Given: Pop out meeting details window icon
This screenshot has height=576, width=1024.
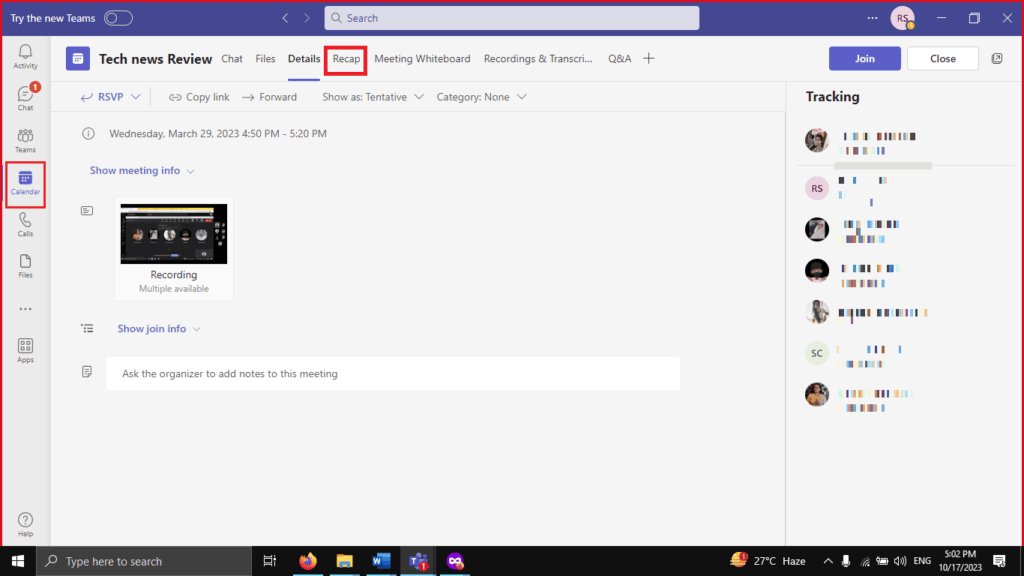Looking at the screenshot, I should [x=997, y=59].
